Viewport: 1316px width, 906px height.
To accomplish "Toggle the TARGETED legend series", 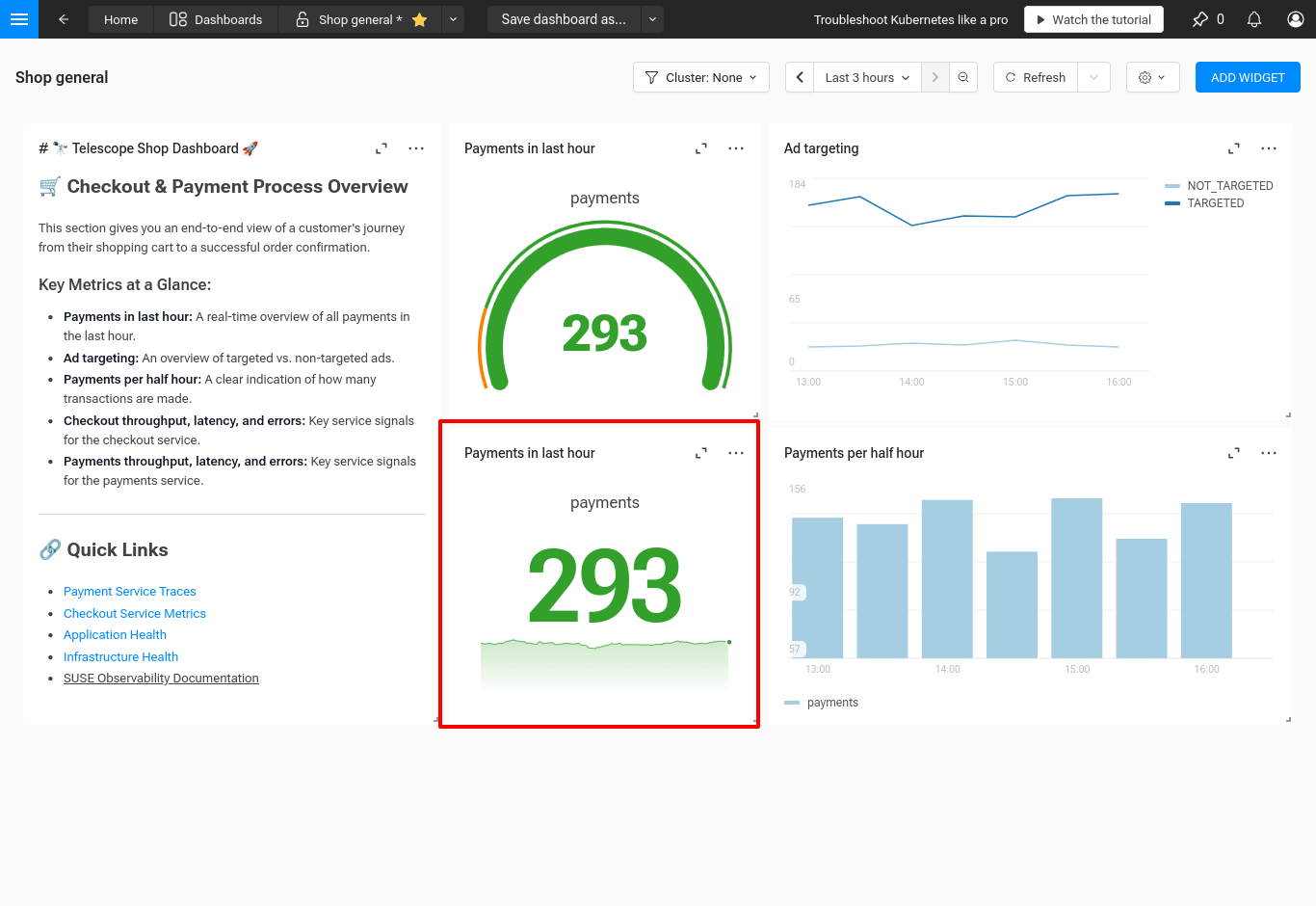I will (1215, 203).
